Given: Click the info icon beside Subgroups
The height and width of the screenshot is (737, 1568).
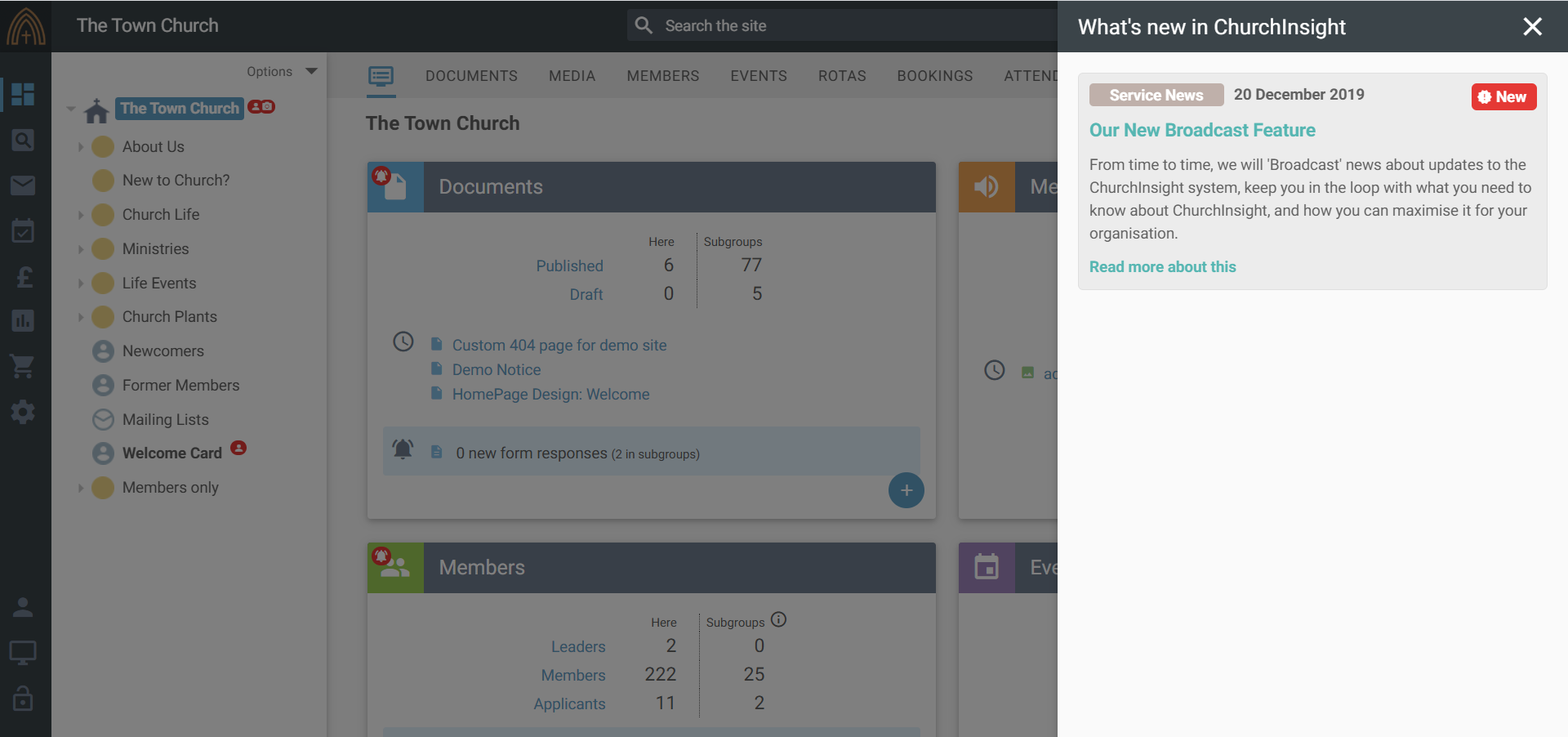Looking at the screenshot, I should click(778, 620).
